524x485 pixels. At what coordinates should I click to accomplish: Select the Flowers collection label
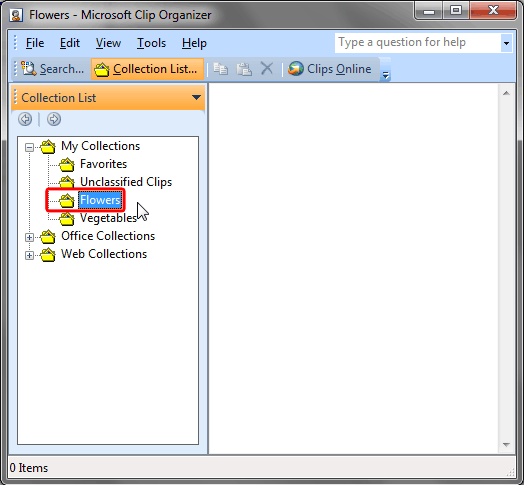(100, 200)
